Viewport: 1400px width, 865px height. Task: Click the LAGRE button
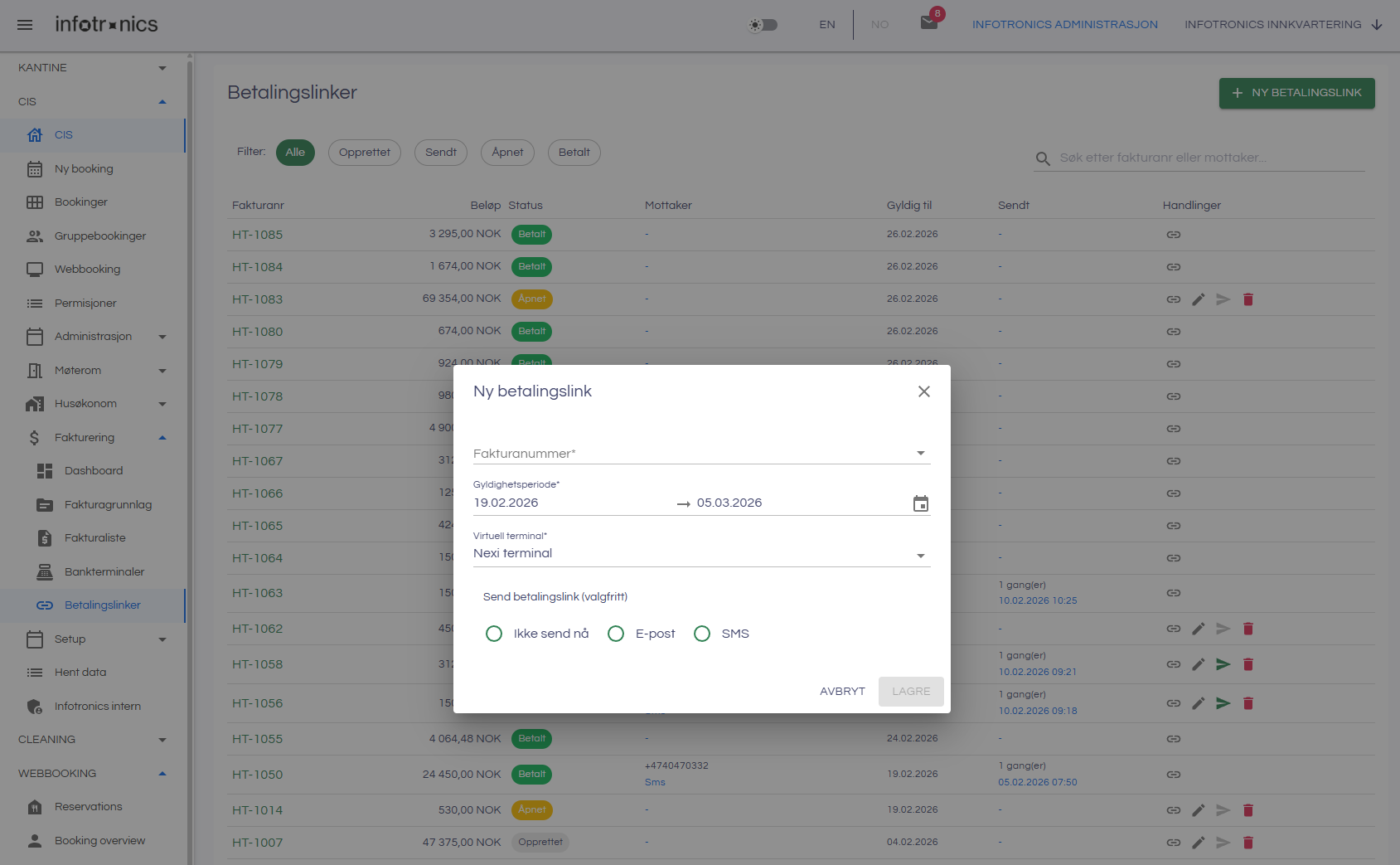click(x=911, y=692)
